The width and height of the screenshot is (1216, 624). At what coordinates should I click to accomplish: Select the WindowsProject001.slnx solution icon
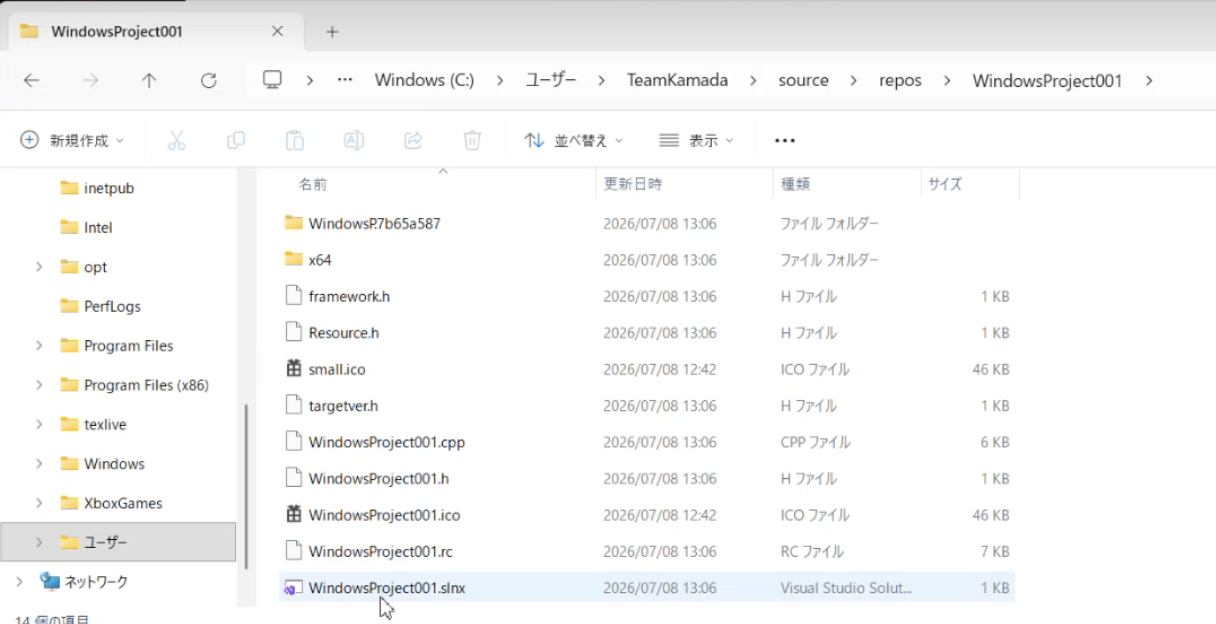coord(293,588)
